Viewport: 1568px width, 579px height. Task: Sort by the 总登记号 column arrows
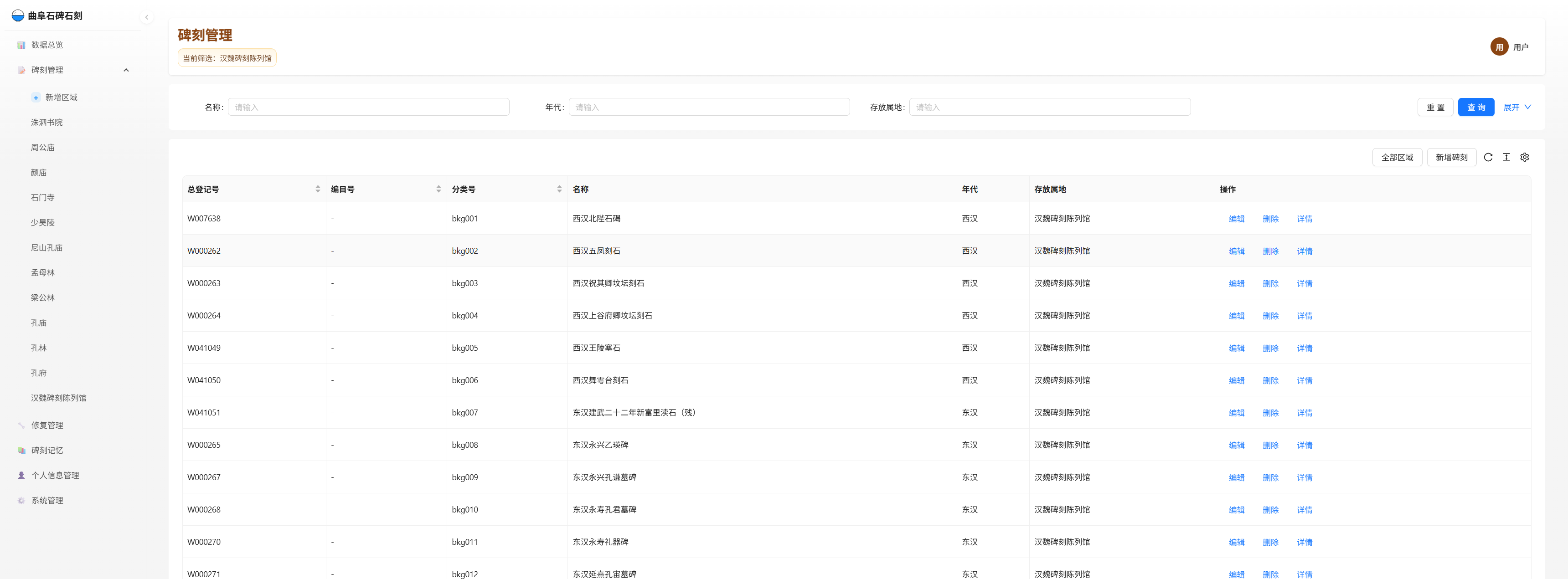click(x=318, y=189)
